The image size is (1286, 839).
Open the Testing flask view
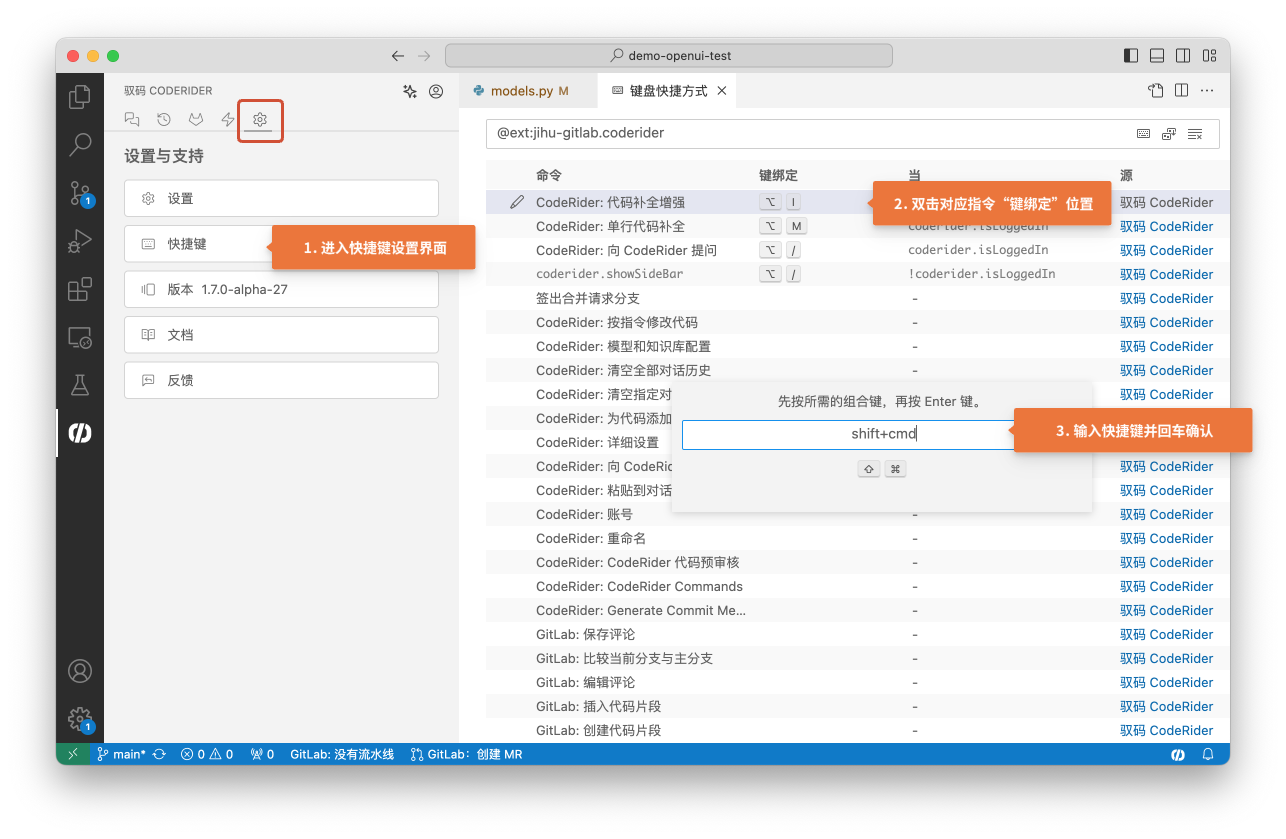coord(79,385)
